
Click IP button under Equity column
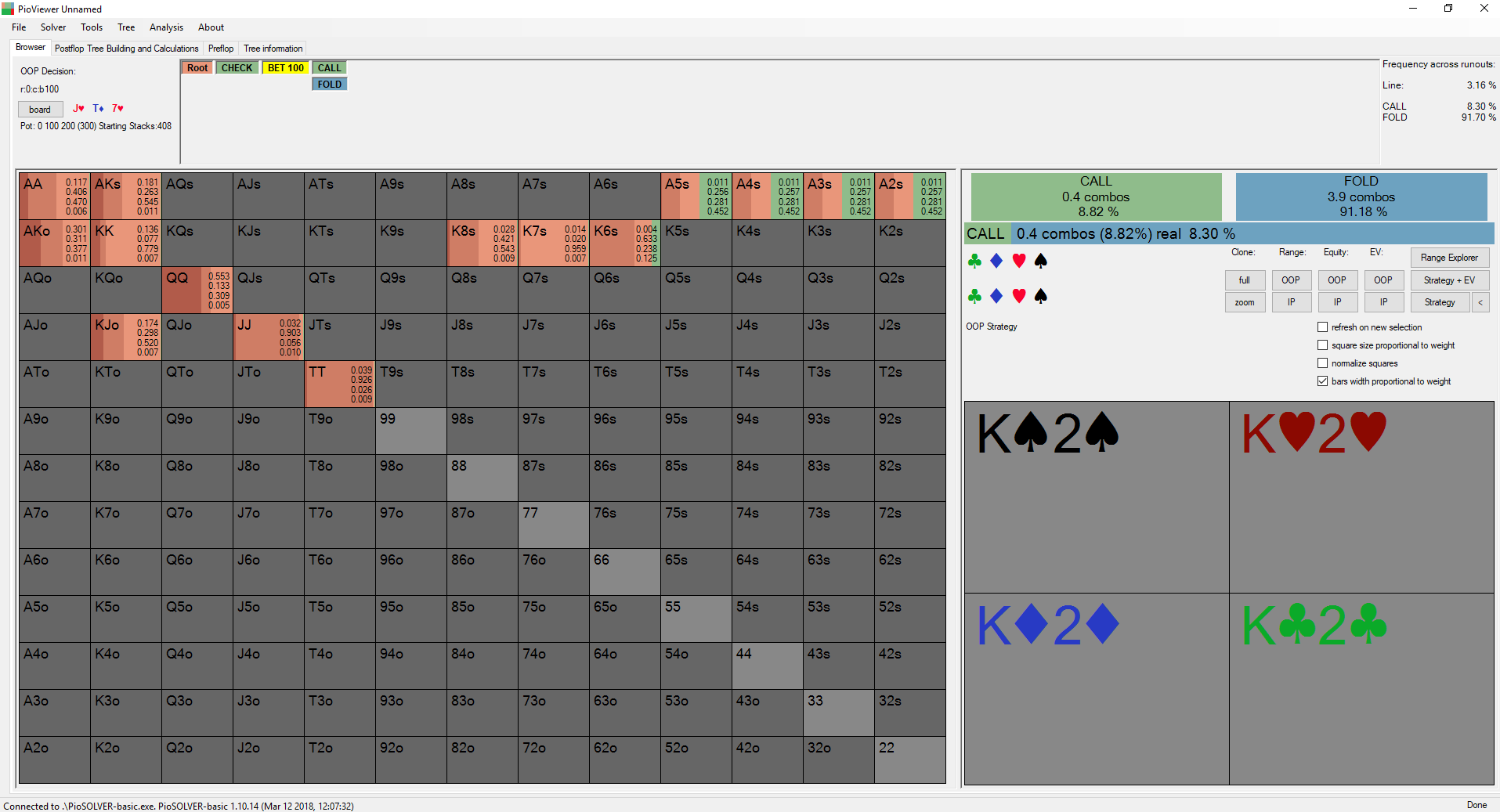[x=1337, y=302]
